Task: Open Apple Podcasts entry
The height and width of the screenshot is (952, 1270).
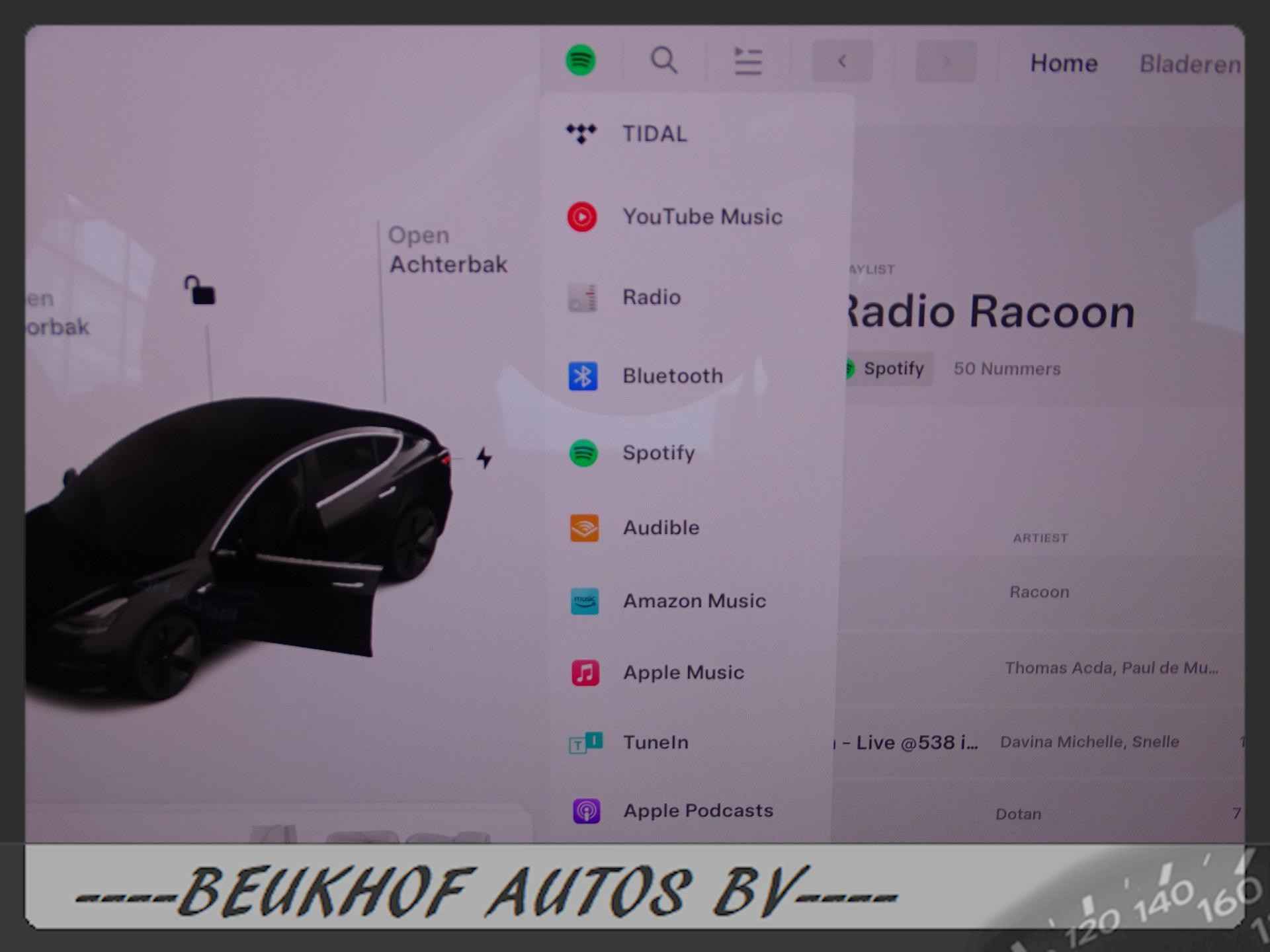Action: (698, 811)
